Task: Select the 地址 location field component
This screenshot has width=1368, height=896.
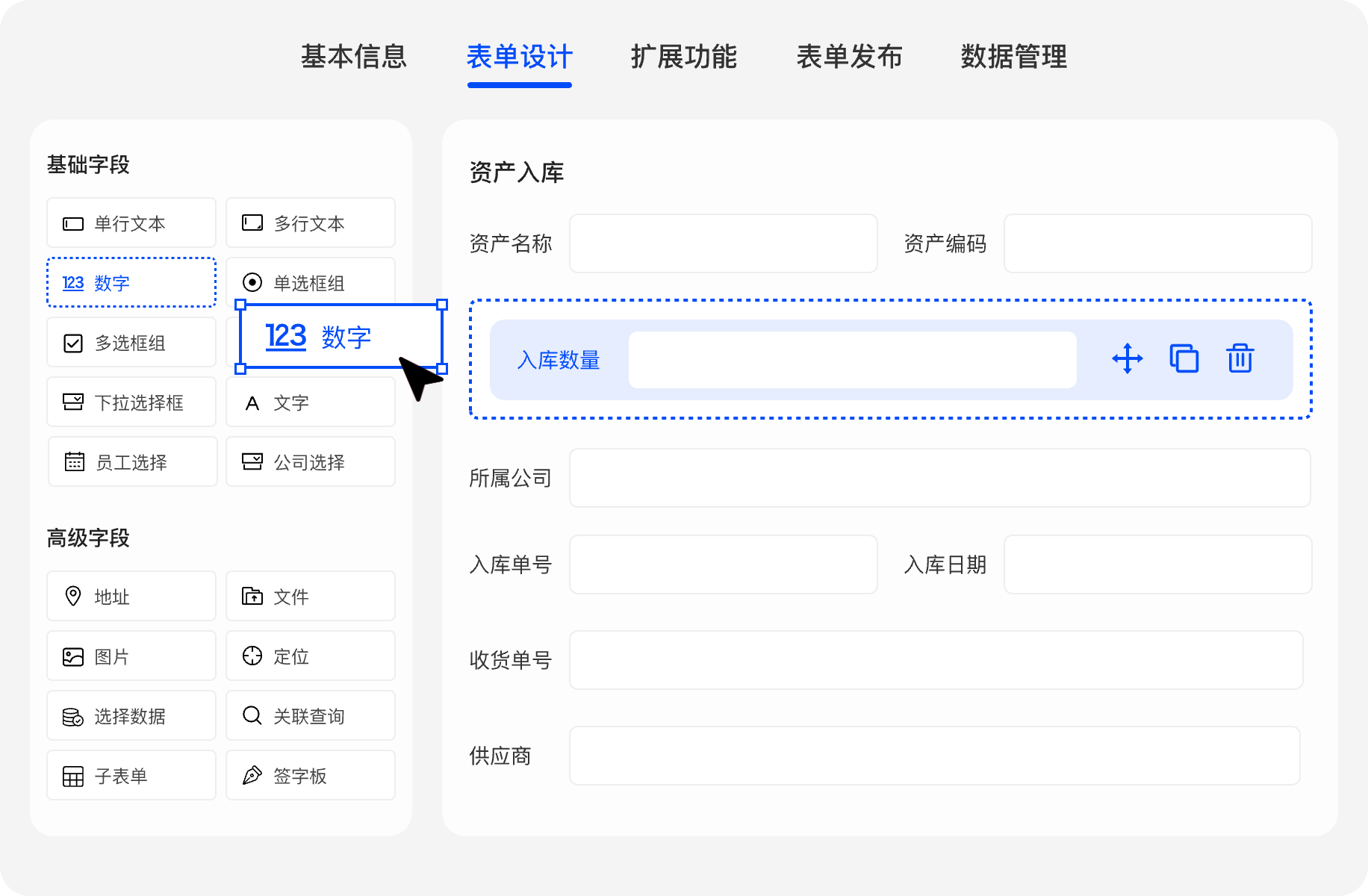Action: tap(131, 596)
